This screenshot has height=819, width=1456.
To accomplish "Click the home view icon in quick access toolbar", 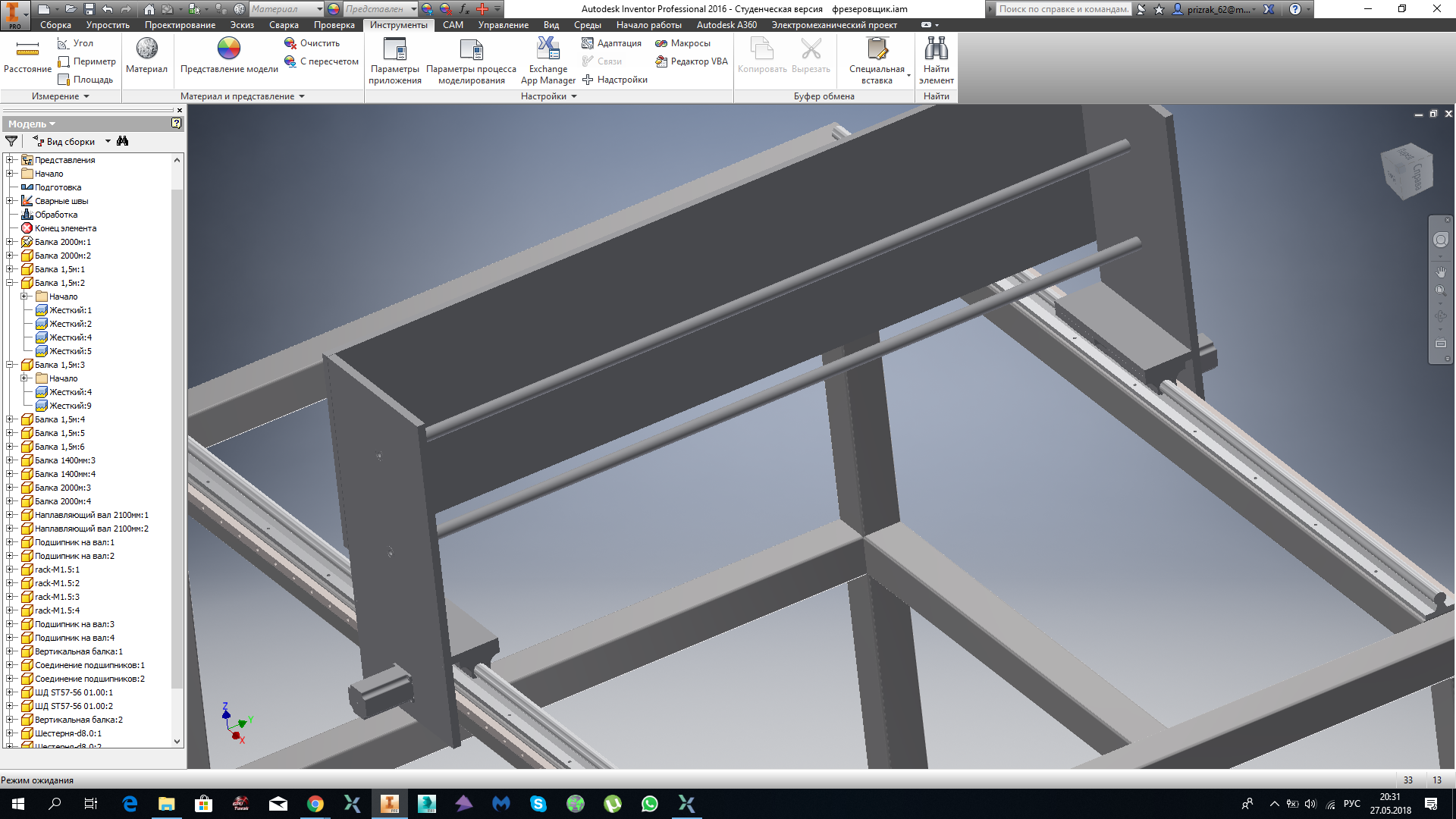I will click(149, 9).
